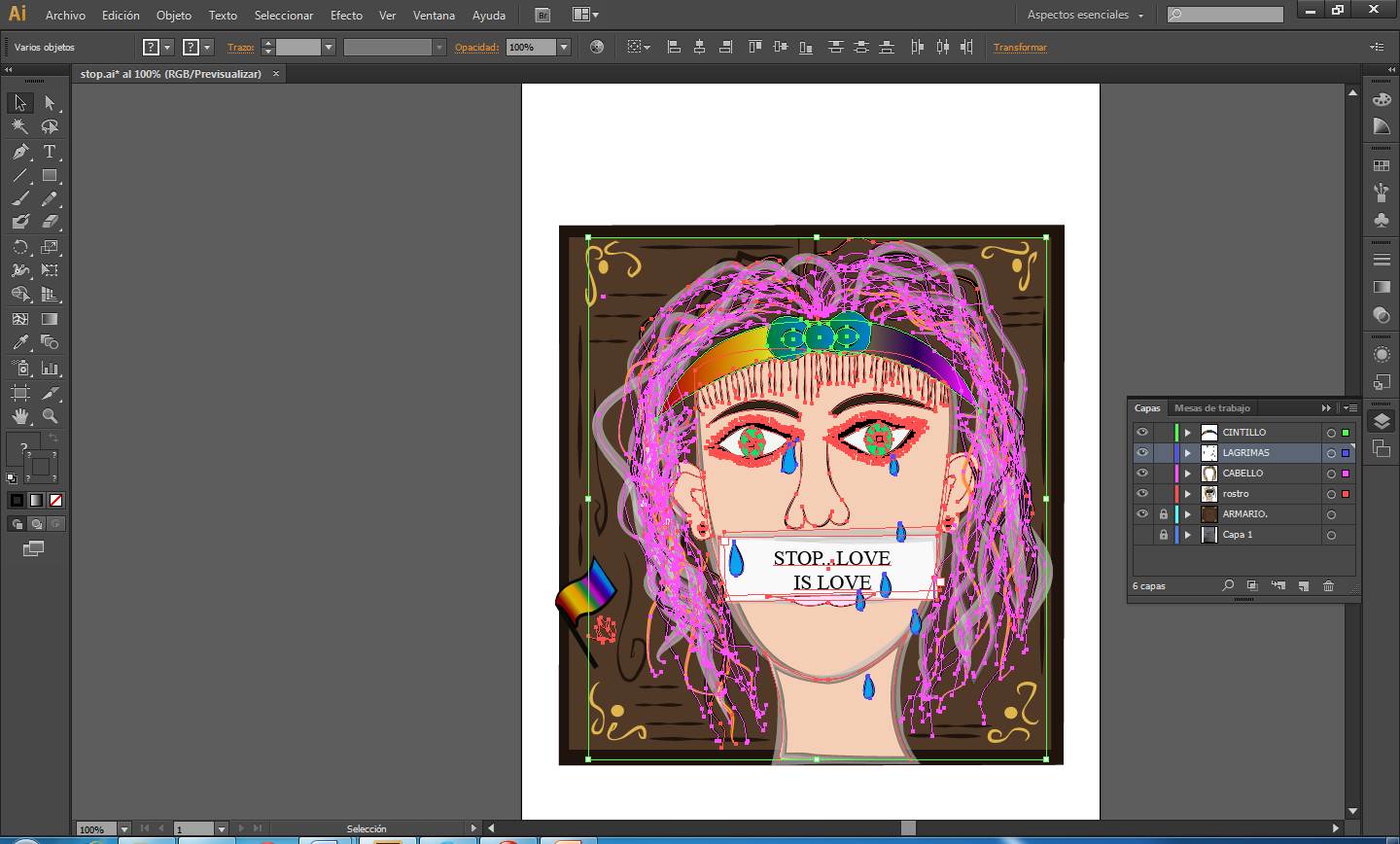Create a new layer in Capas panel

1303,585
